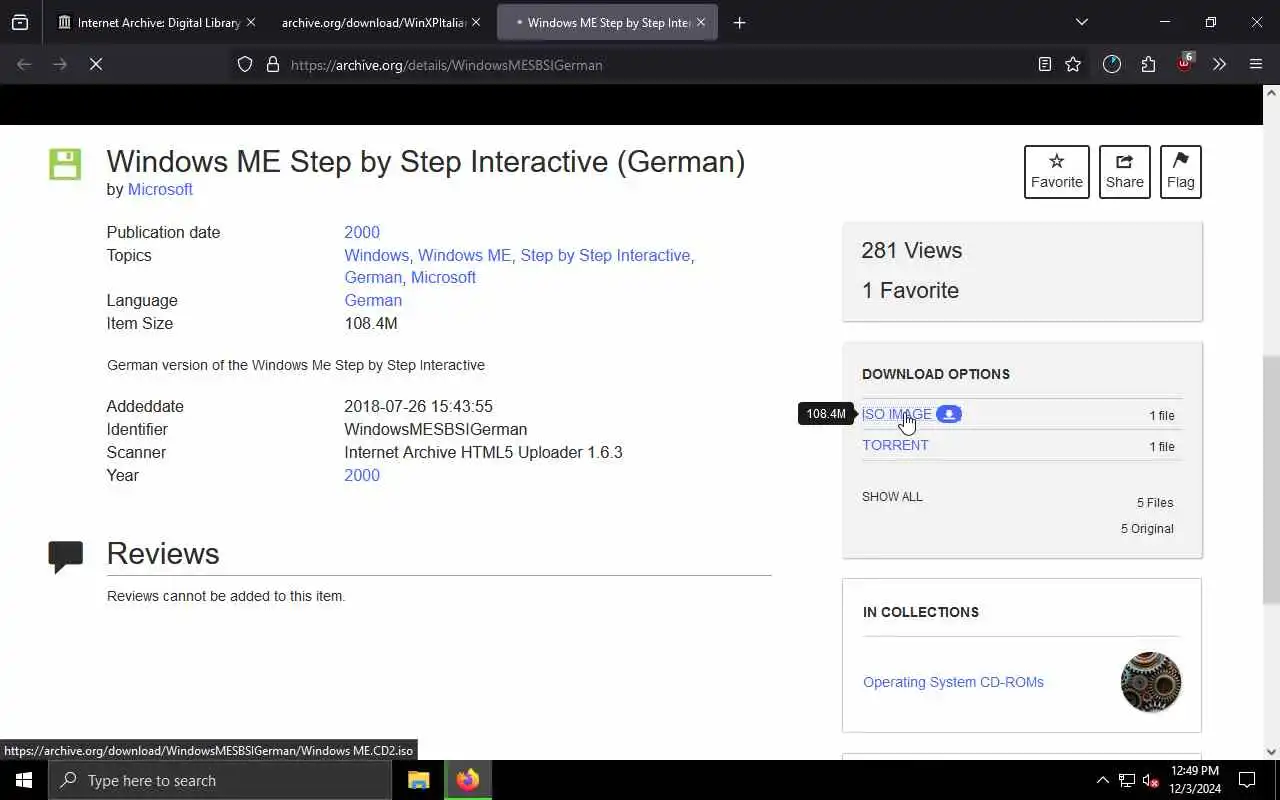Viewport: 1280px width, 800px height.
Task: Open the Year 2000 link
Action: point(362,475)
